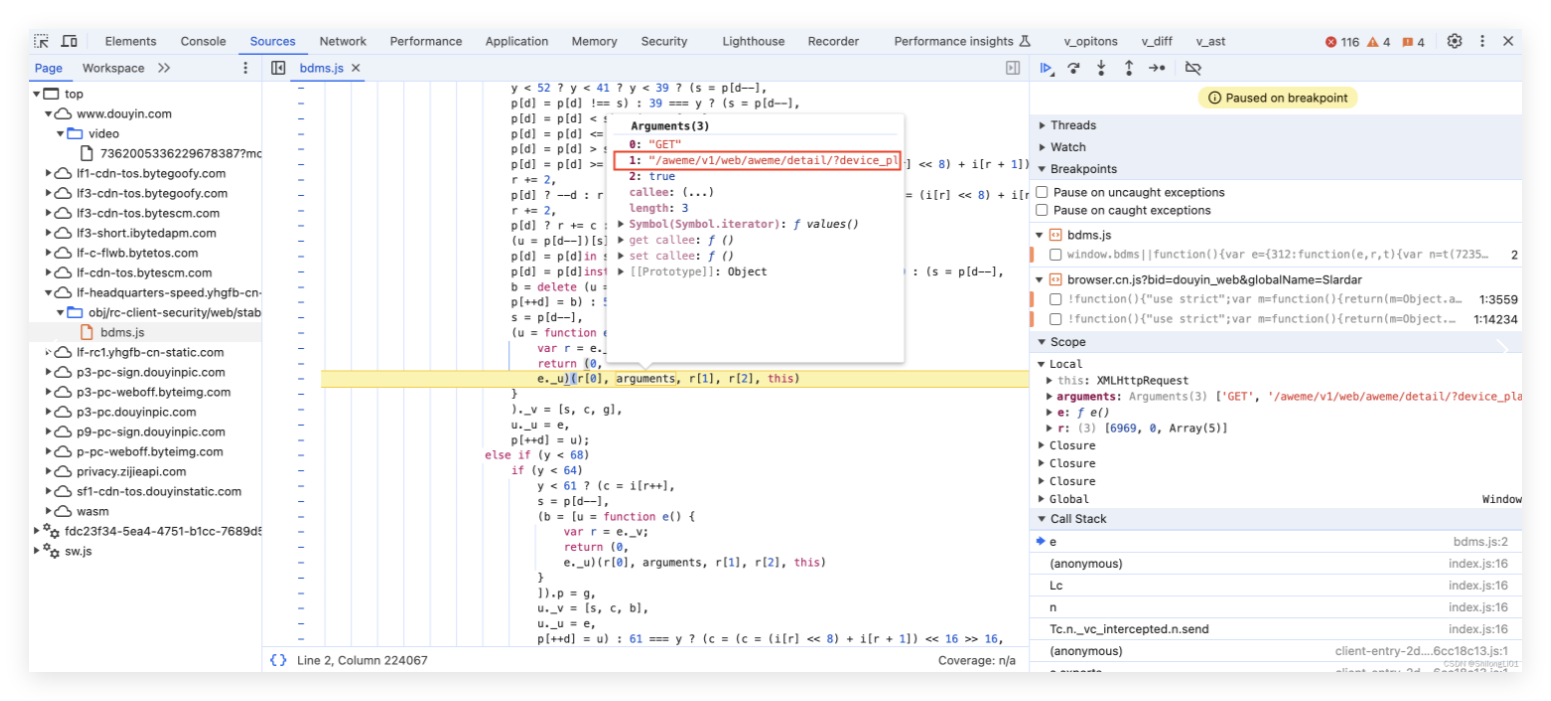Open the DevTools three-dot customize menu
The height and width of the screenshot is (701, 1551).
click(1482, 41)
